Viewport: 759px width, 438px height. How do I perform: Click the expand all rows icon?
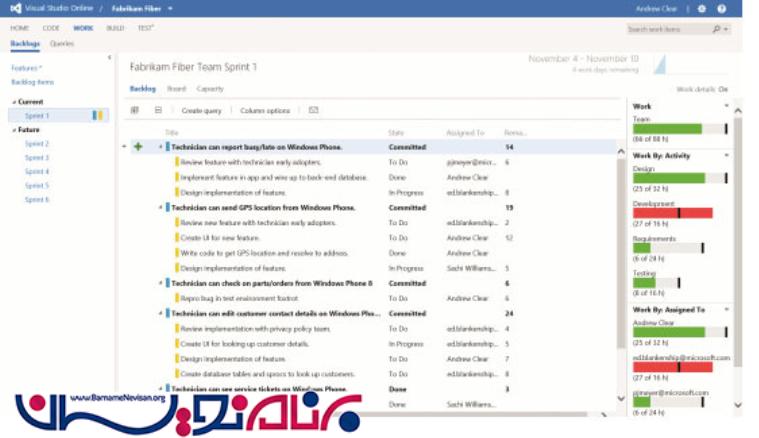(x=135, y=110)
